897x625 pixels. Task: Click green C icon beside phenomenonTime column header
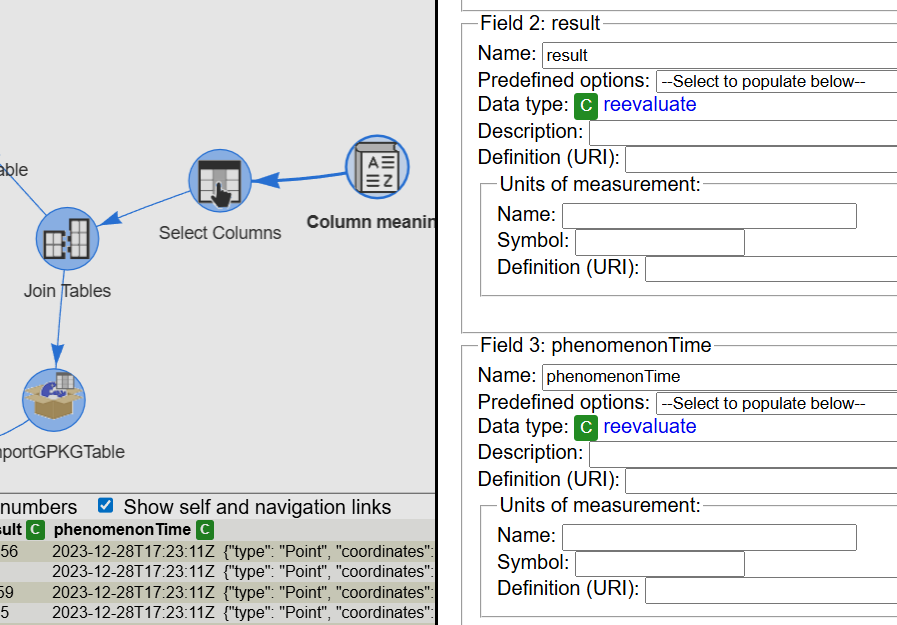[x=205, y=529]
